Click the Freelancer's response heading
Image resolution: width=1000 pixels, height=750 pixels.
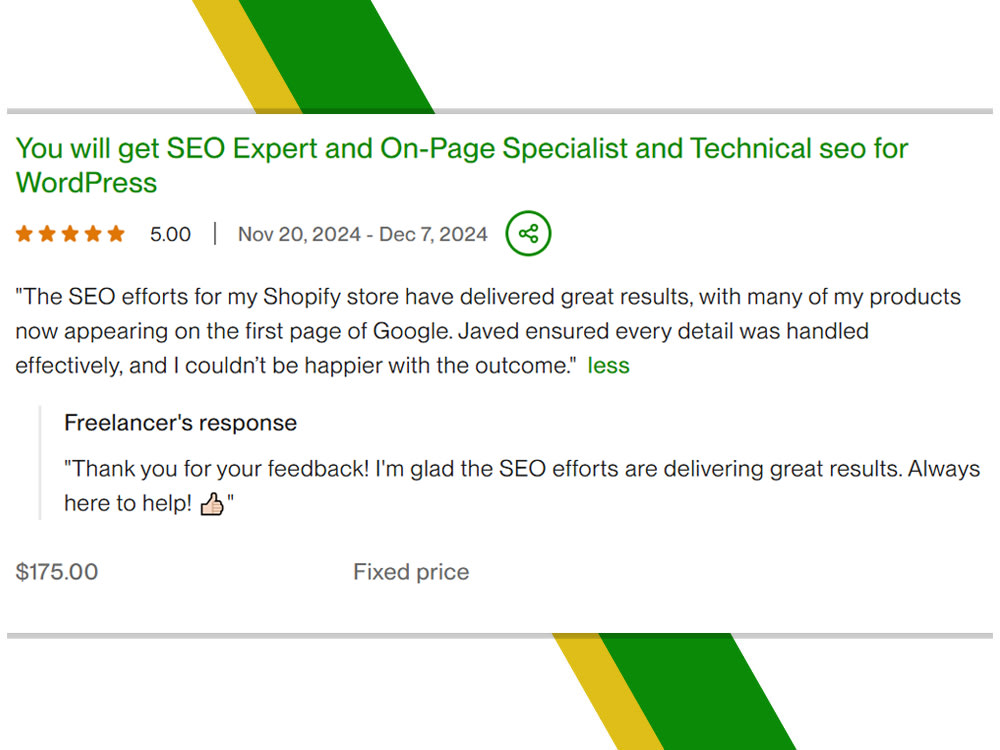click(180, 423)
